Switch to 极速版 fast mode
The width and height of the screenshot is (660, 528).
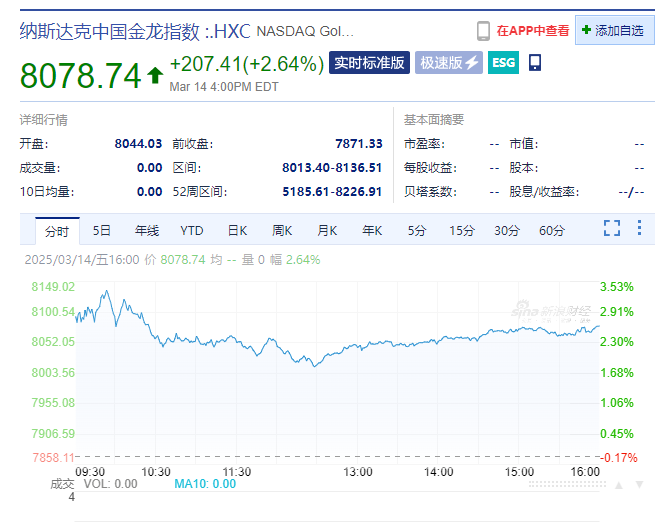coord(448,63)
